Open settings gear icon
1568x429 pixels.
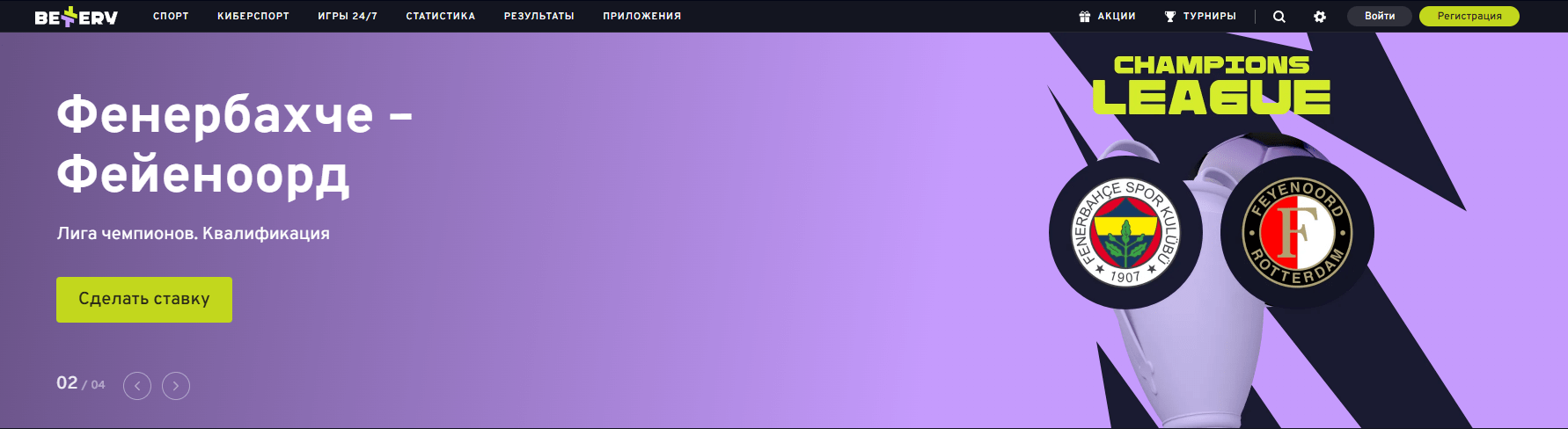click(x=1320, y=16)
